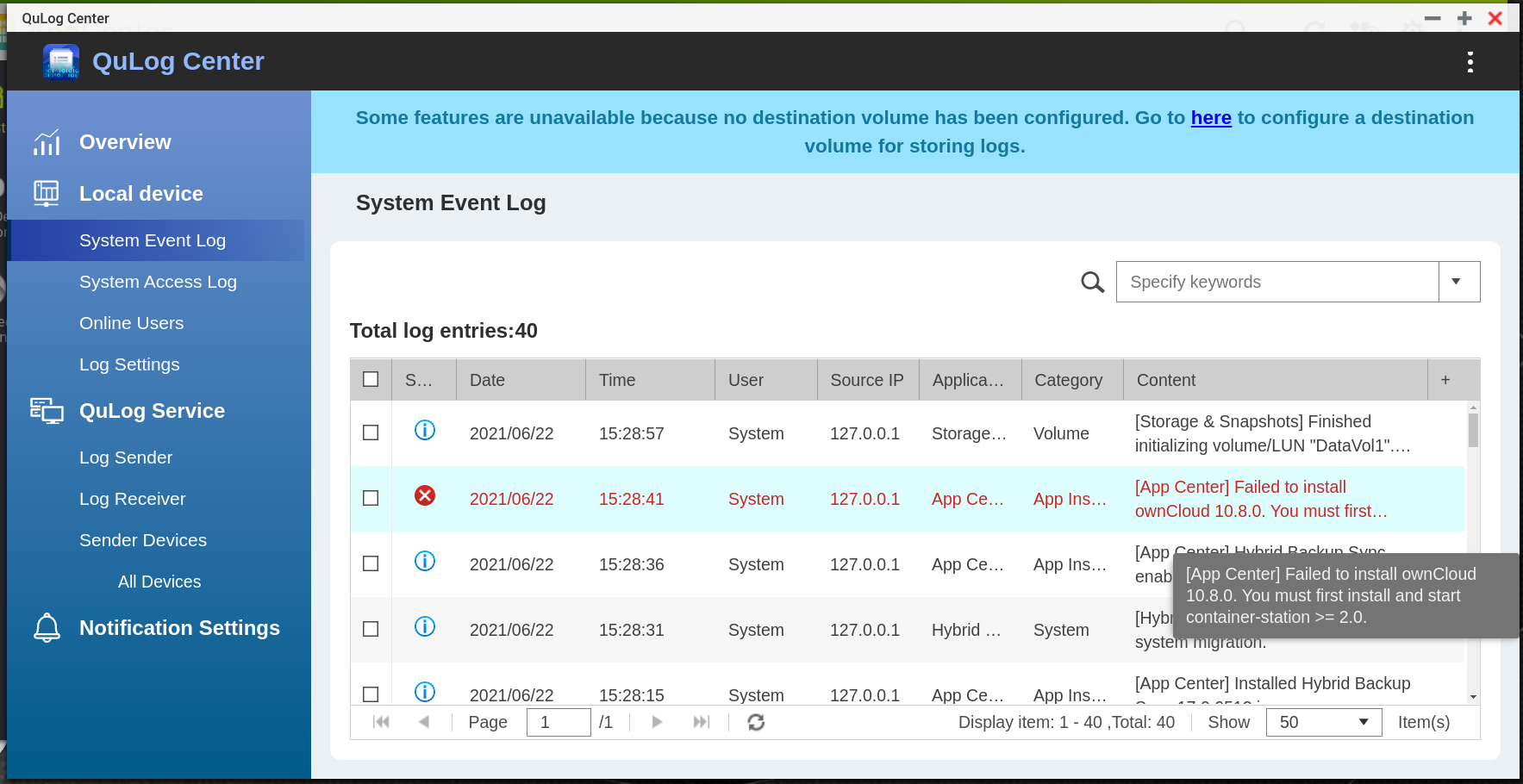Check the box for the 15:28:41 error entry
This screenshot has height=784, width=1523.
(371, 498)
